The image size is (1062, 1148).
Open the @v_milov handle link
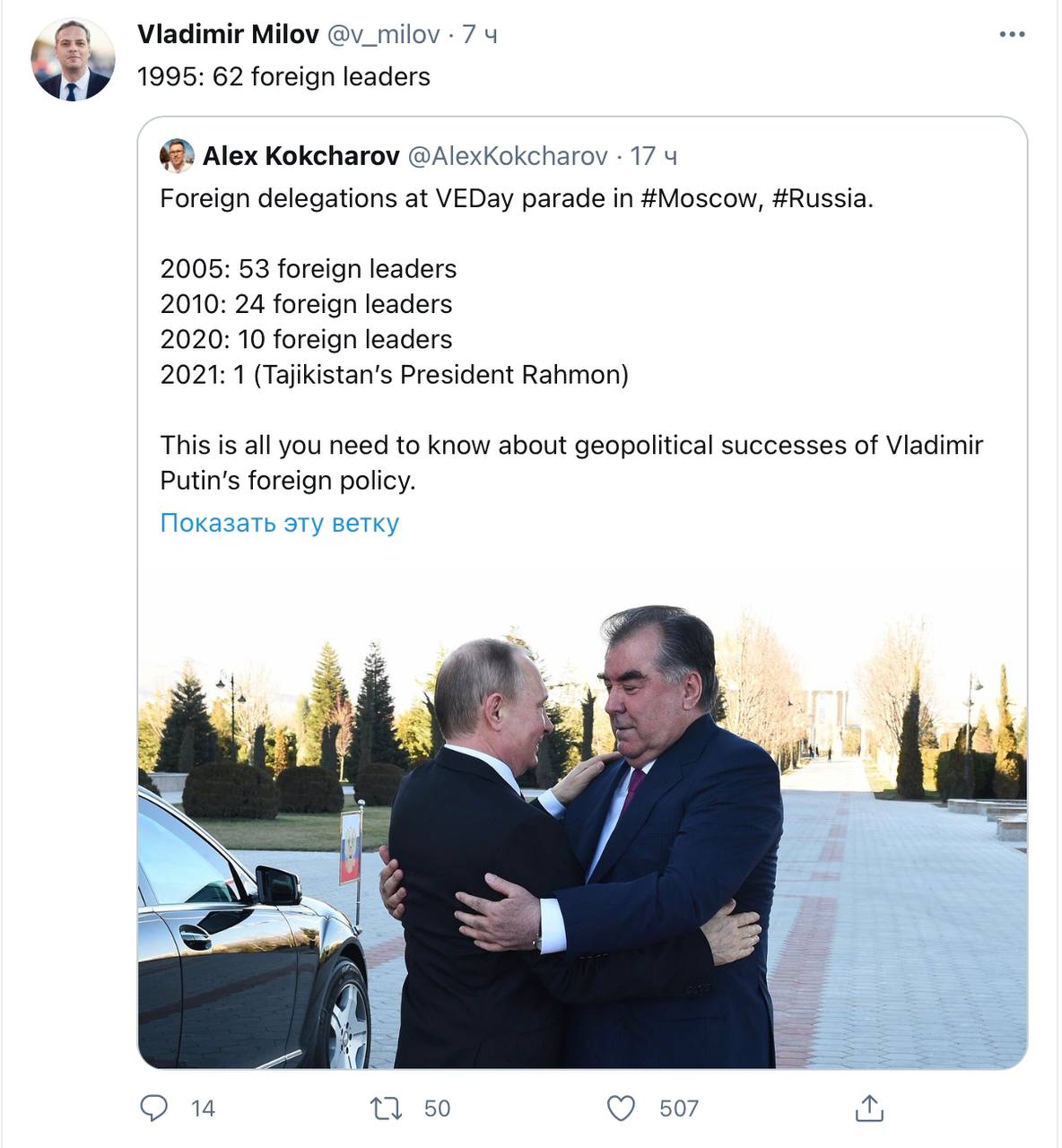coord(383,34)
